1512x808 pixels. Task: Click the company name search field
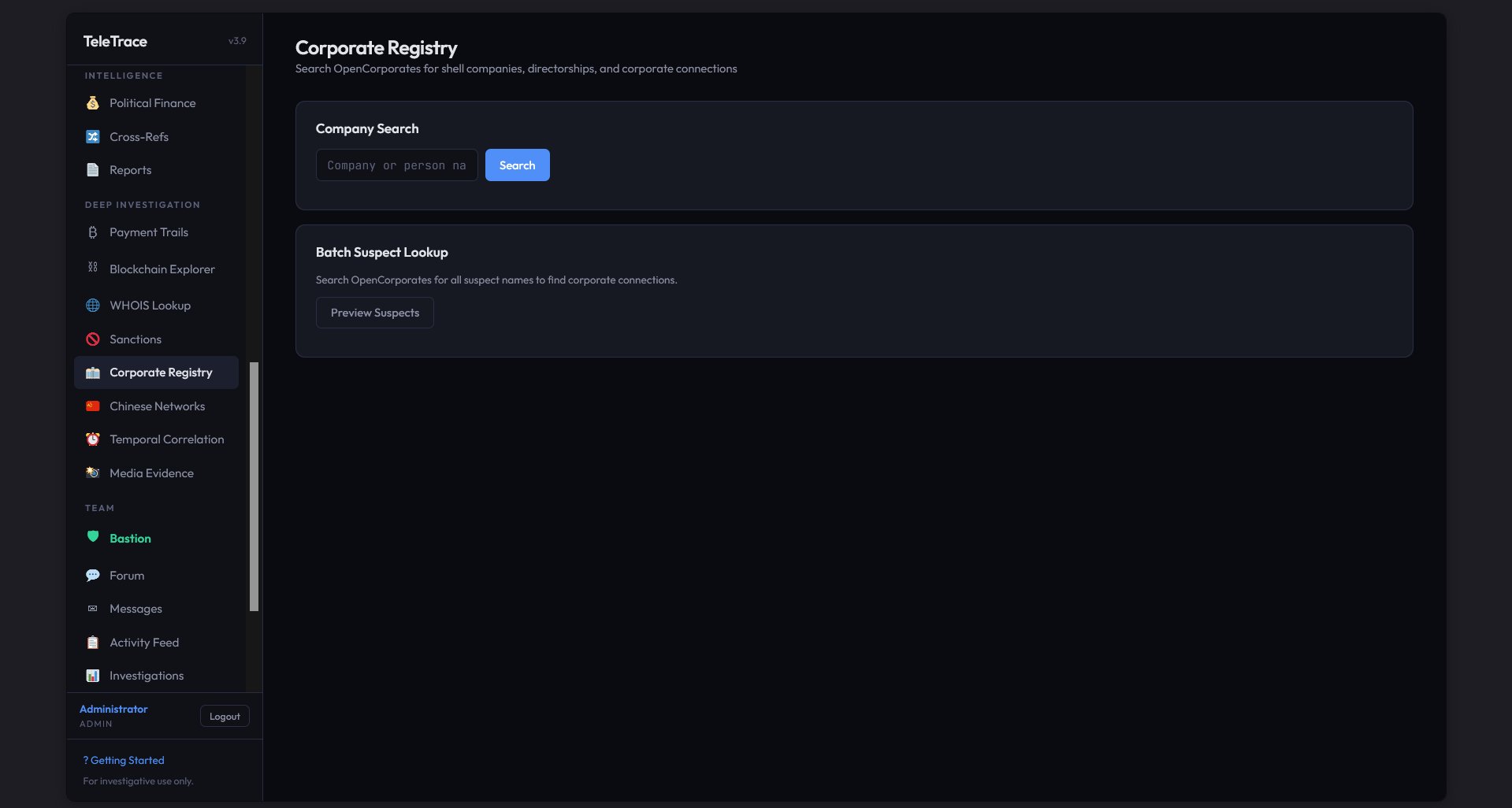396,165
